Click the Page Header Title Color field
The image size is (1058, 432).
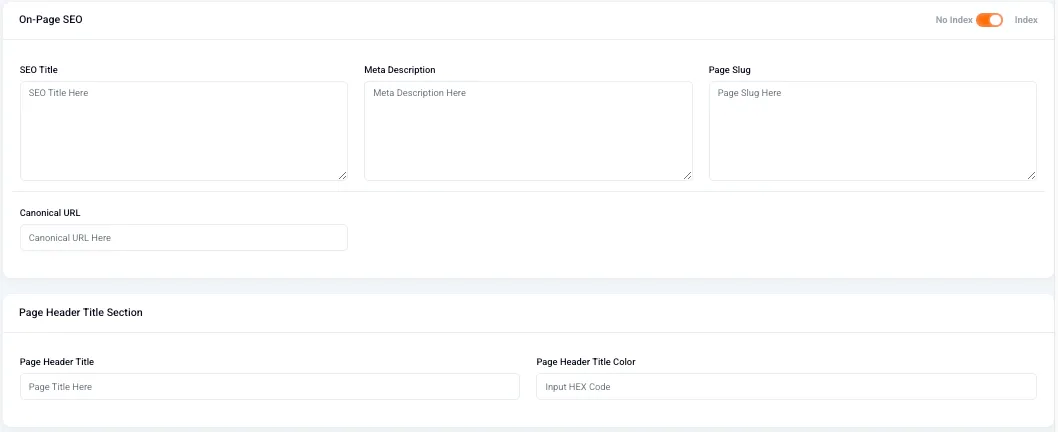coord(786,387)
